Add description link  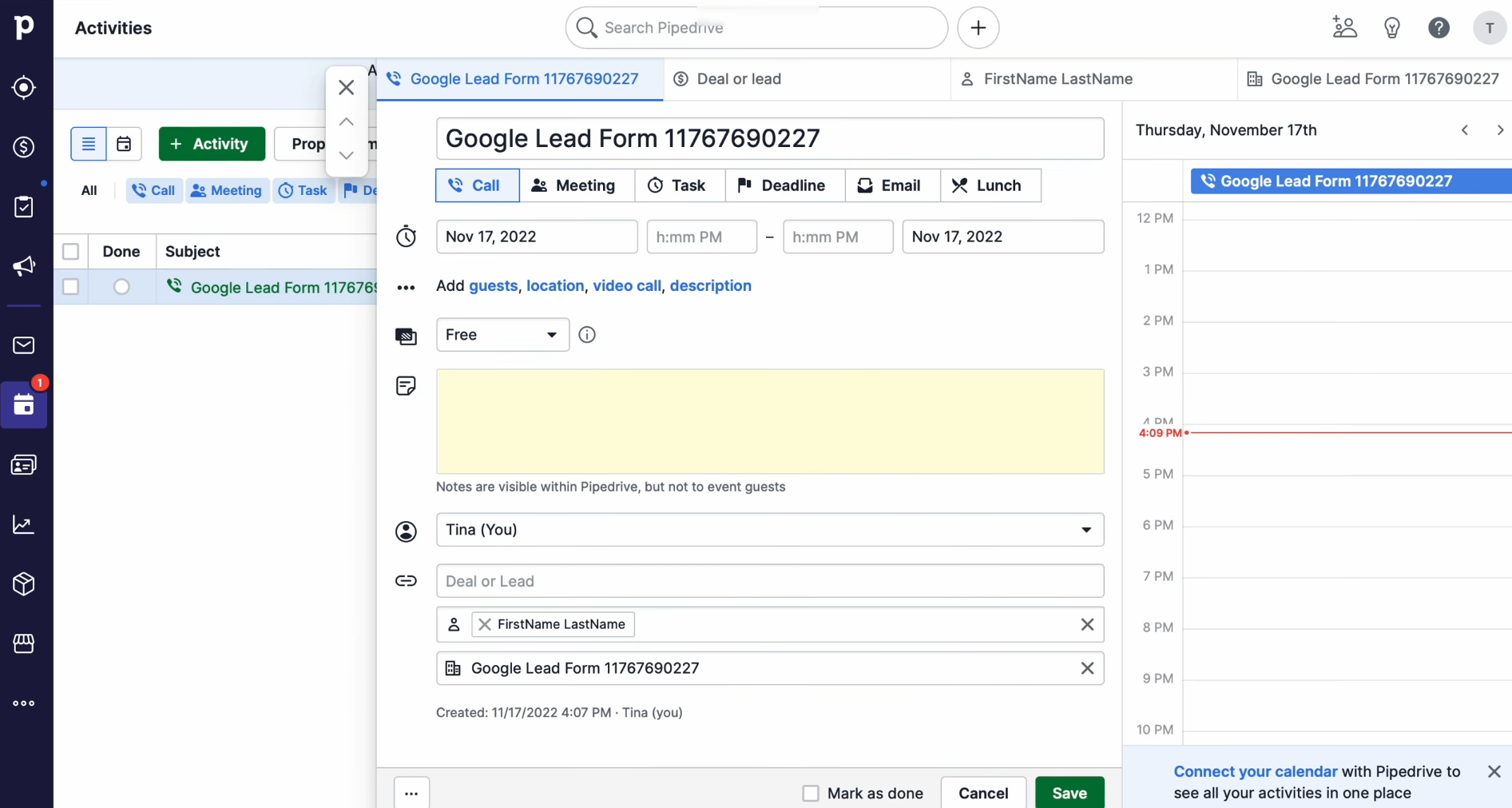pyautogui.click(x=710, y=285)
